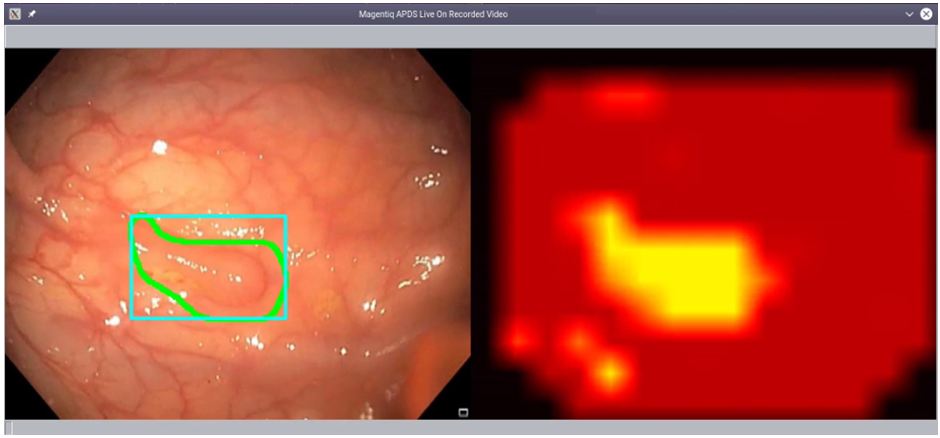This screenshot has height=438, width=940.
Task: Click the polyp outlined in green in the video
Action: pyautogui.click(x=210, y=268)
